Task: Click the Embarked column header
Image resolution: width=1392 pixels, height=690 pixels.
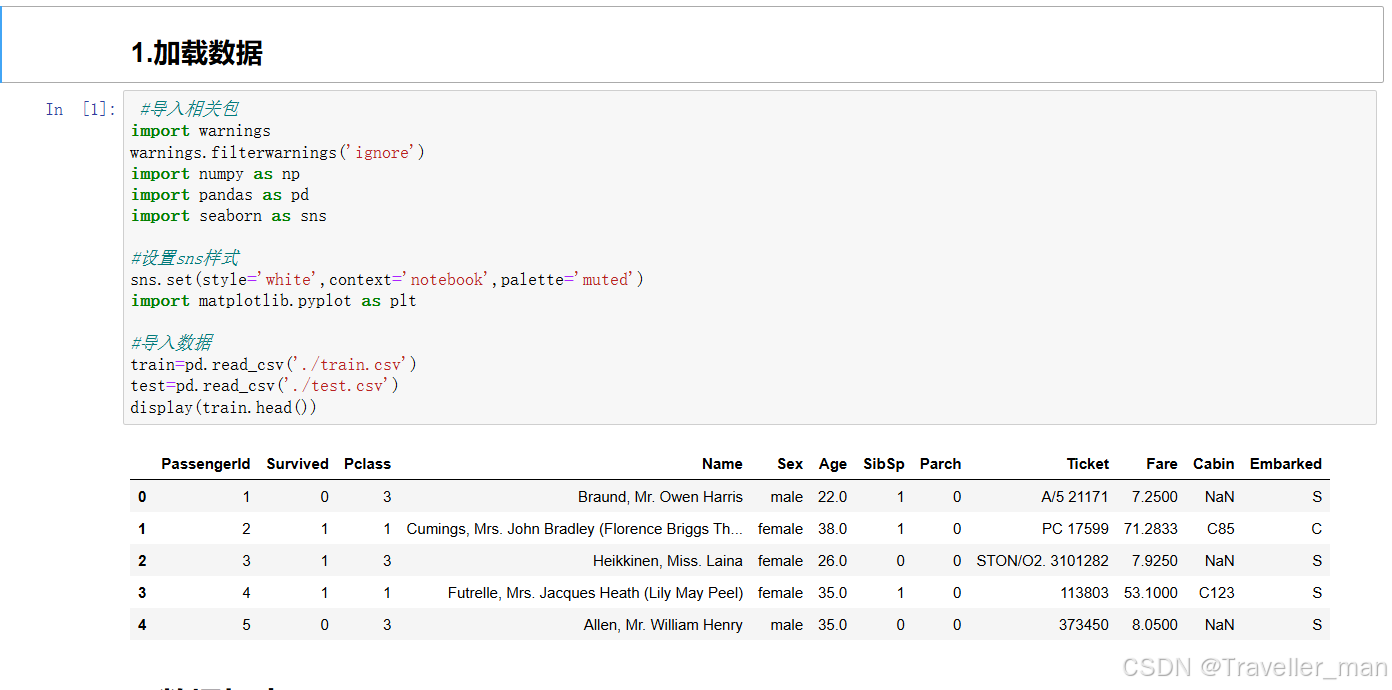Action: tap(1286, 464)
